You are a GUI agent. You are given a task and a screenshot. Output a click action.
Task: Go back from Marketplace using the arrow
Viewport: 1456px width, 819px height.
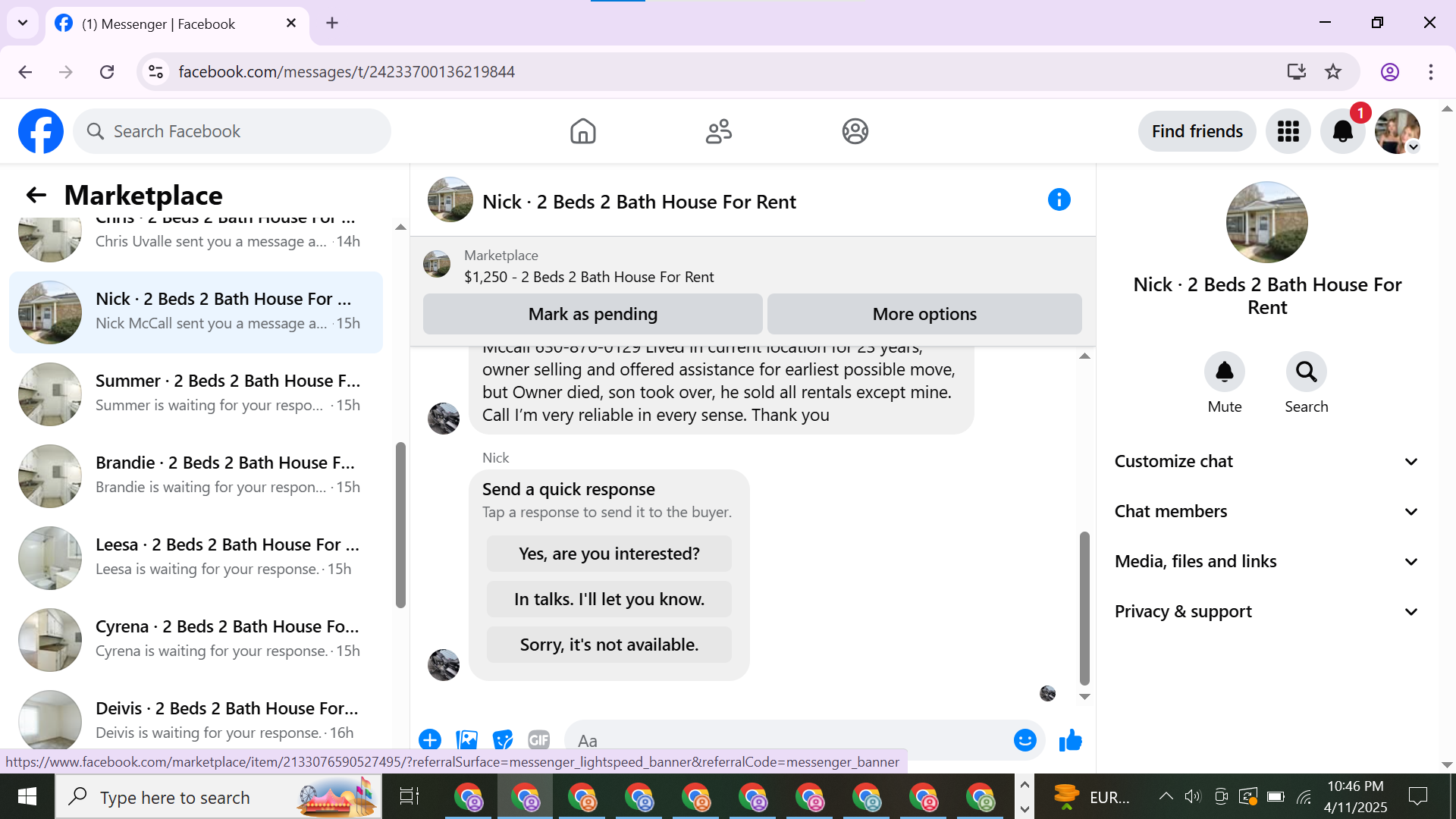tap(36, 195)
